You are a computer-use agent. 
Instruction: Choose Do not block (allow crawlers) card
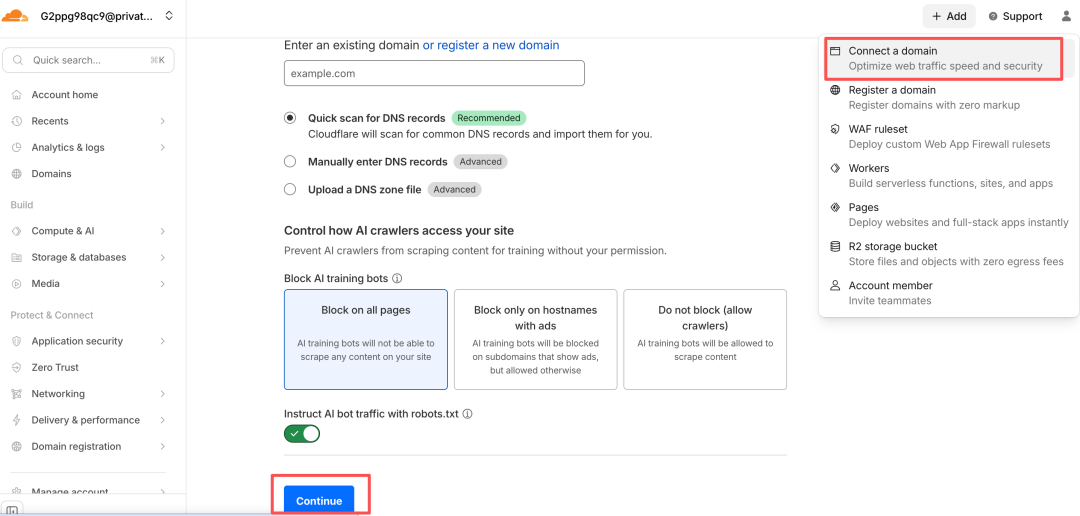click(705, 340)
